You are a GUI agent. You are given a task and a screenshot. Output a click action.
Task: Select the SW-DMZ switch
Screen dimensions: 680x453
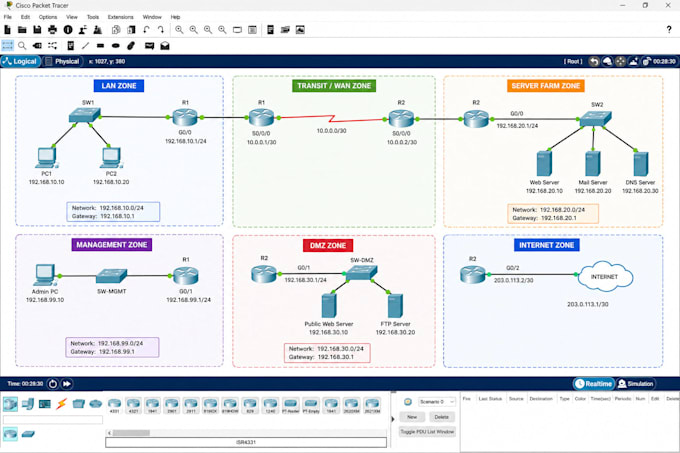[362, 273]
